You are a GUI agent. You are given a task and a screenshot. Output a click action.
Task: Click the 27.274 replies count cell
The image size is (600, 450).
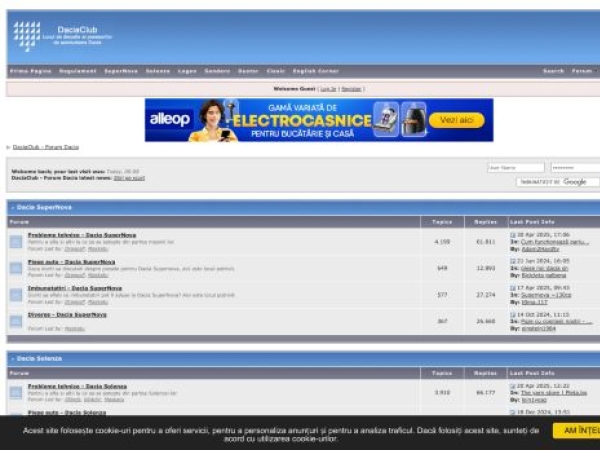coord(486,295)
